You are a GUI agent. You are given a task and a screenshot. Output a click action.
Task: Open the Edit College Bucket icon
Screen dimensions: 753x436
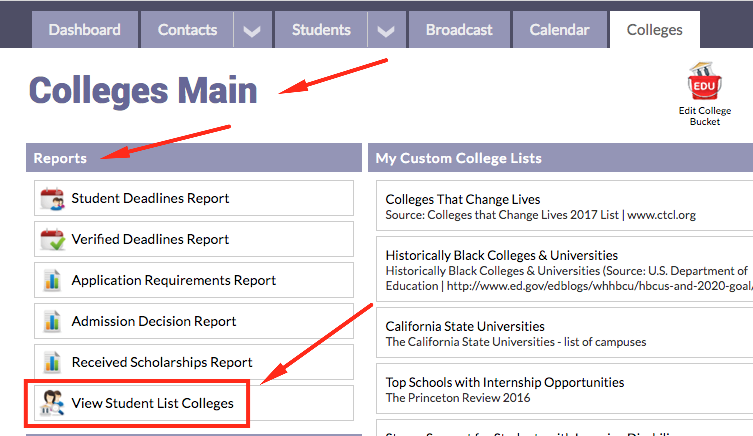click(704, 81)
